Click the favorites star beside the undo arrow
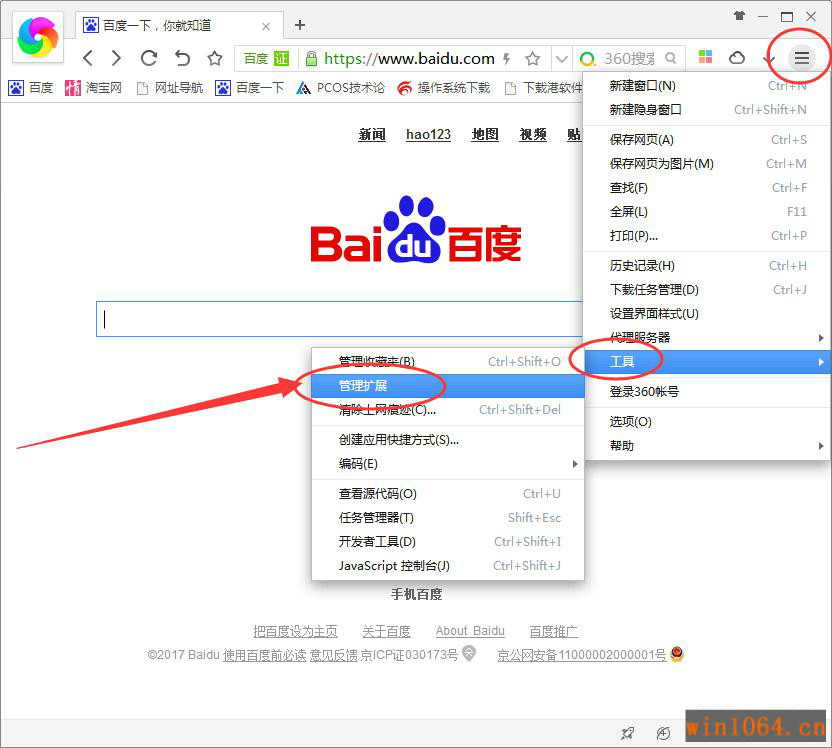832x748 pixels. pyautogui.click(x=214, y=58)
